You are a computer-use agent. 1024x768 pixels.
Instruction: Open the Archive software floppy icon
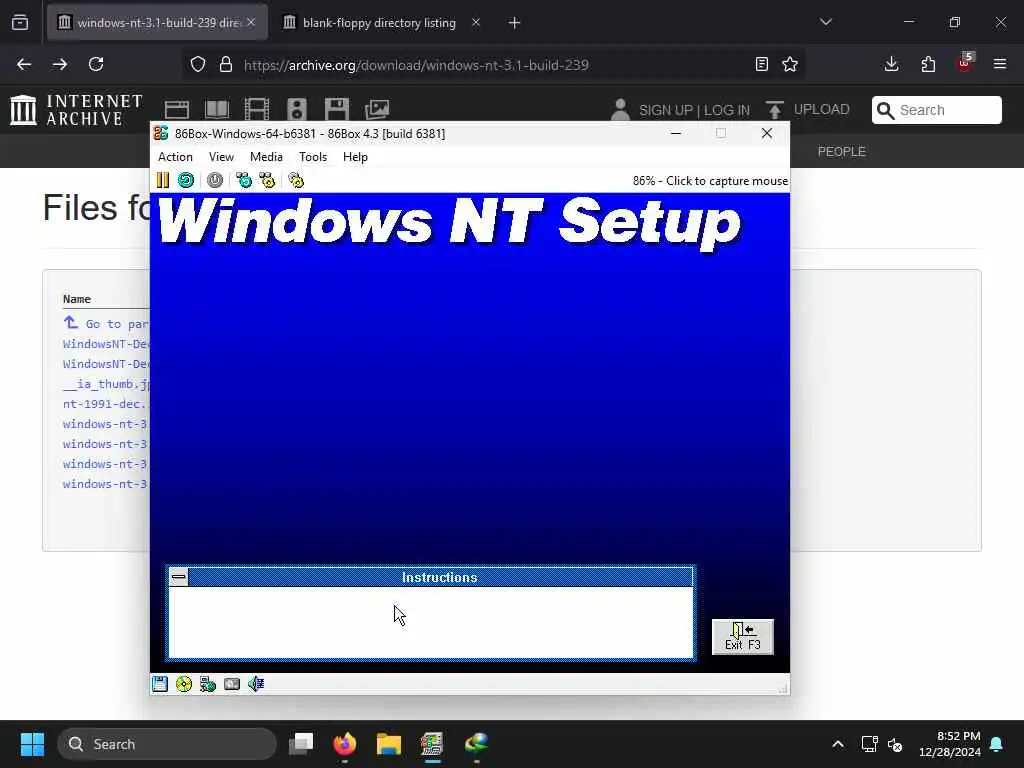337,109
